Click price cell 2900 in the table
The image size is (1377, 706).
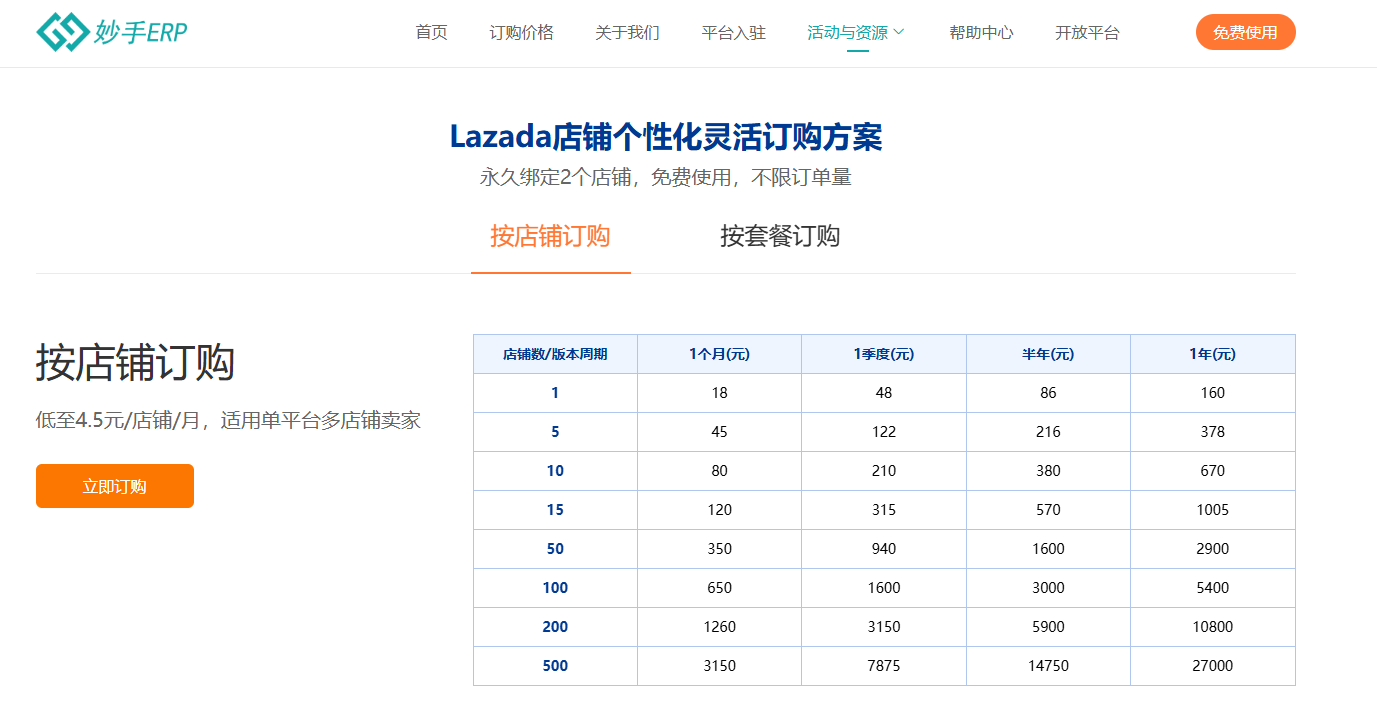pyautogui.click(x=1212, y=549)
